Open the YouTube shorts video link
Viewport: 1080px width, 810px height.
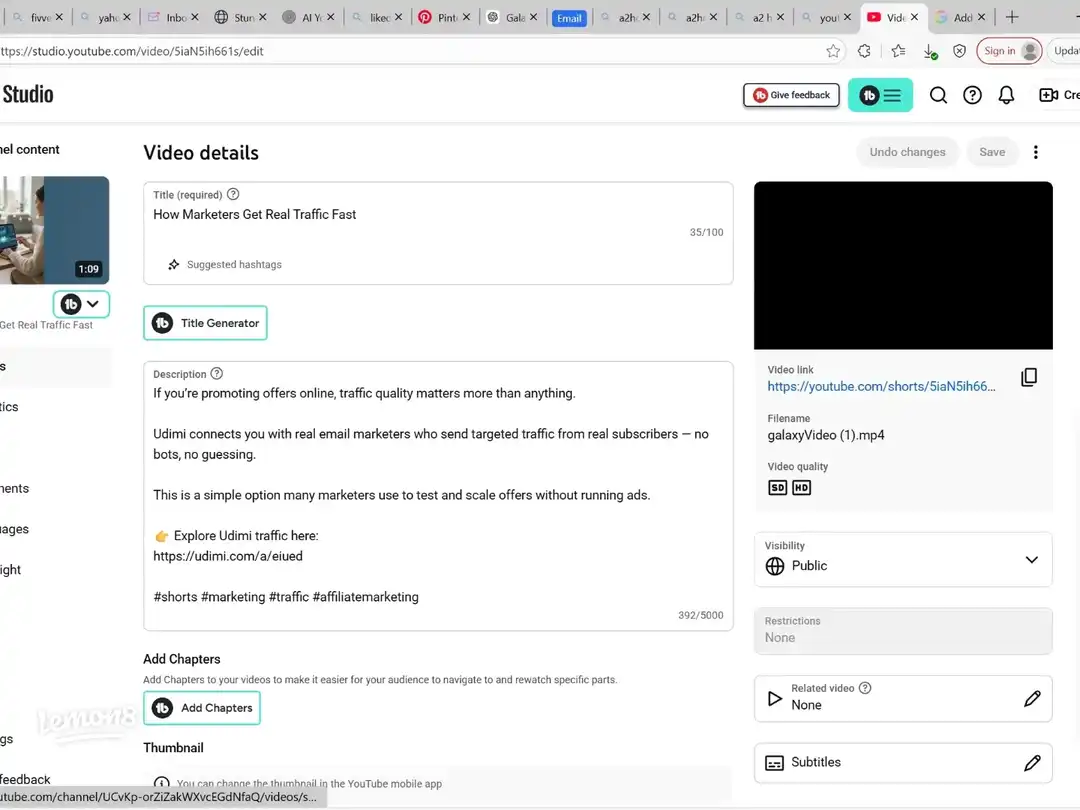[881, 386]
